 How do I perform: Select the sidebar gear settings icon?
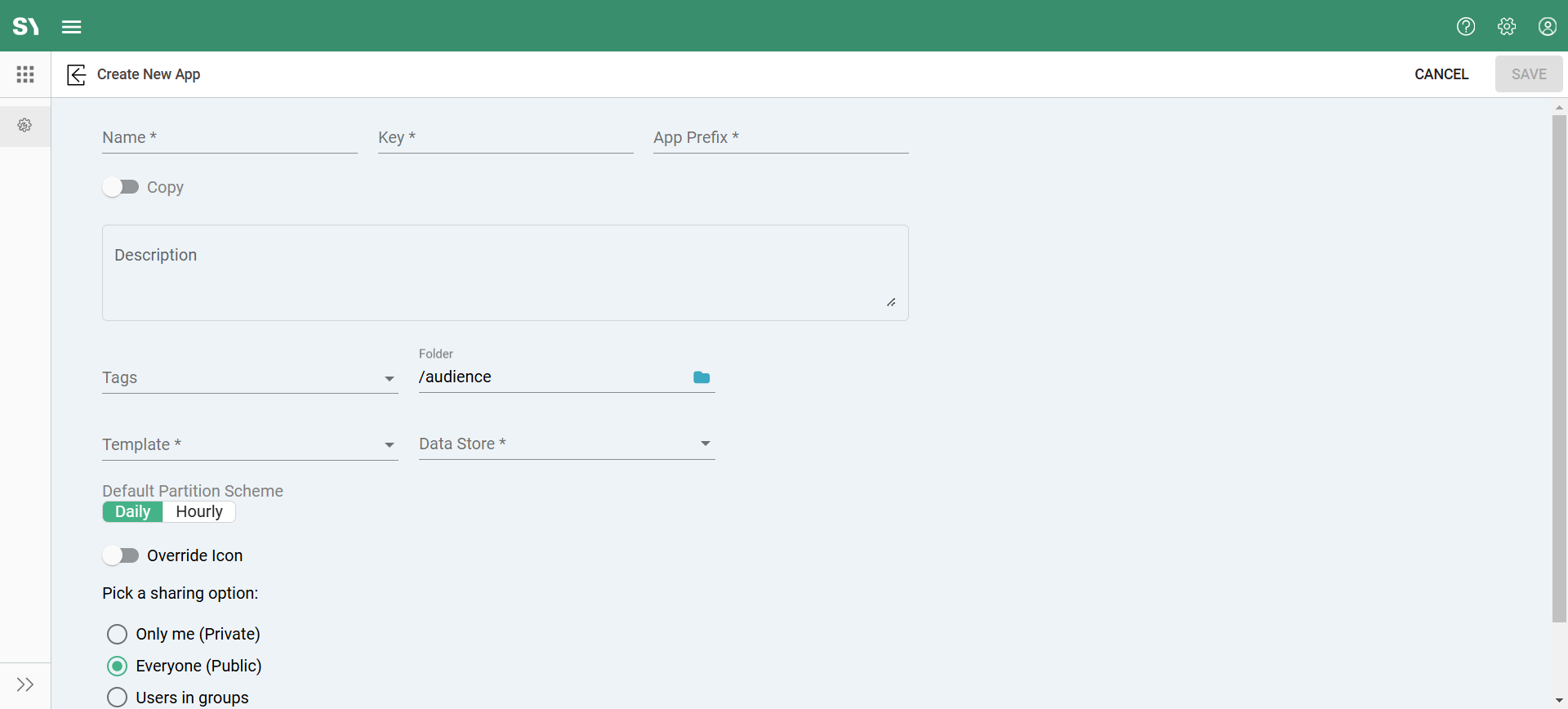click(25, 126)
